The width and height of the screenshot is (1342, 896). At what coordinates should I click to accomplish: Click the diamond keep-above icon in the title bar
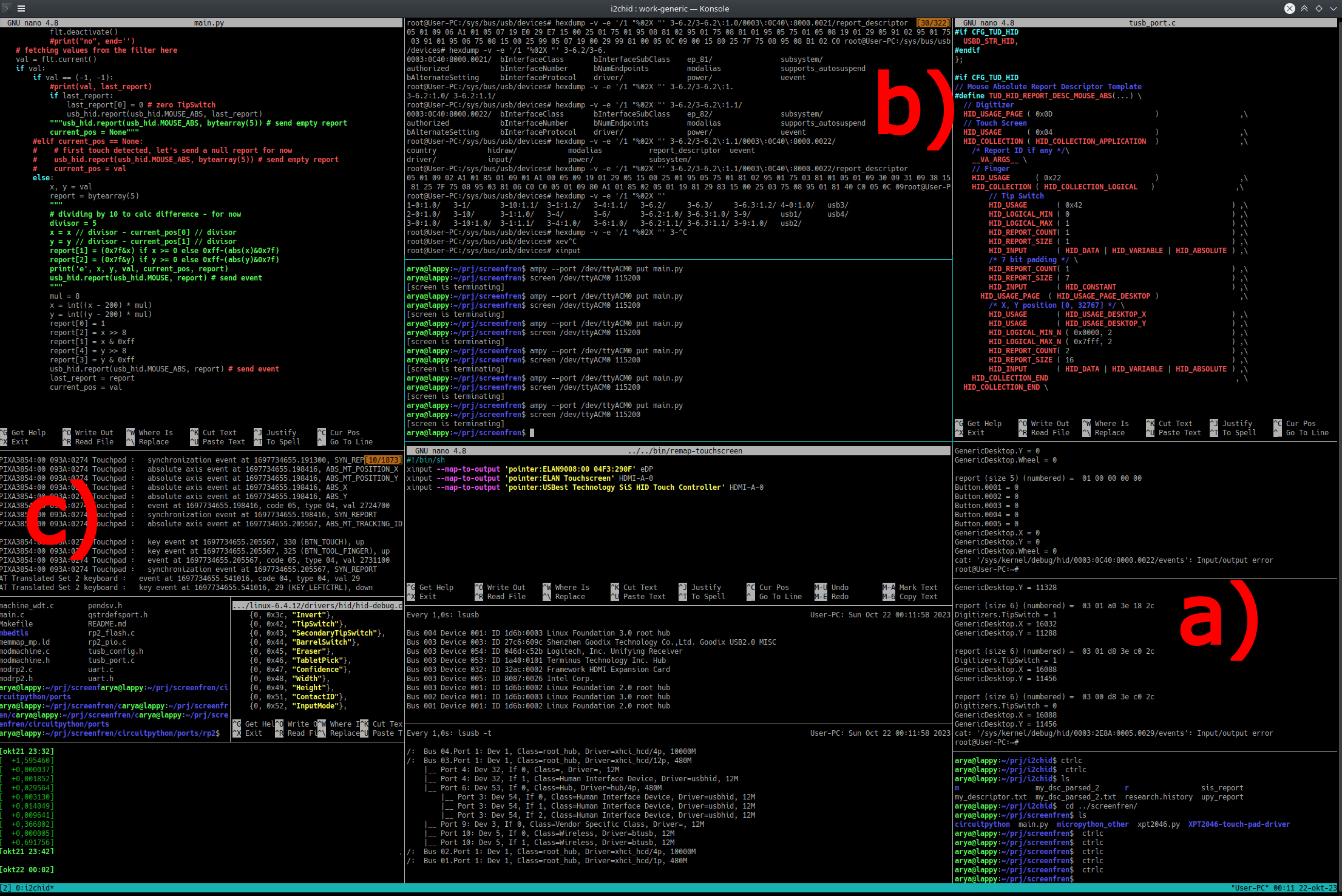[x=1318, y=8]
